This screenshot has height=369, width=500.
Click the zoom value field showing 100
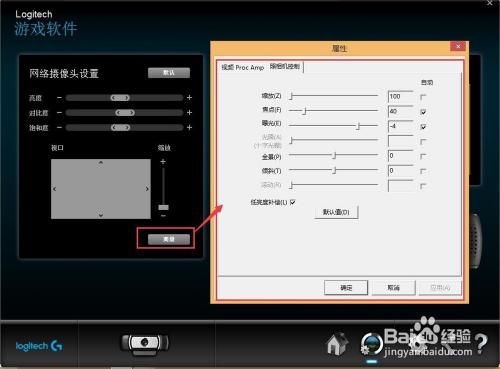click(x=401, y=96)
